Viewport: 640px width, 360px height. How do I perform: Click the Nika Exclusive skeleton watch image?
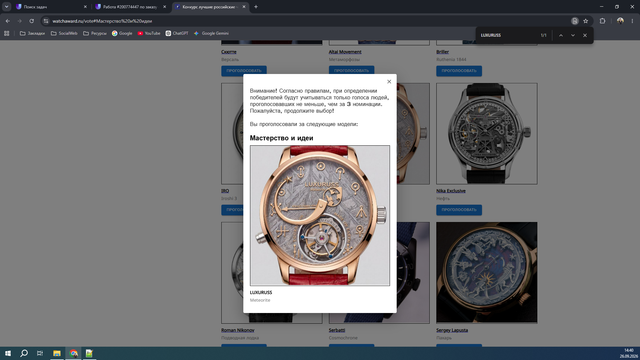(487, 133)
